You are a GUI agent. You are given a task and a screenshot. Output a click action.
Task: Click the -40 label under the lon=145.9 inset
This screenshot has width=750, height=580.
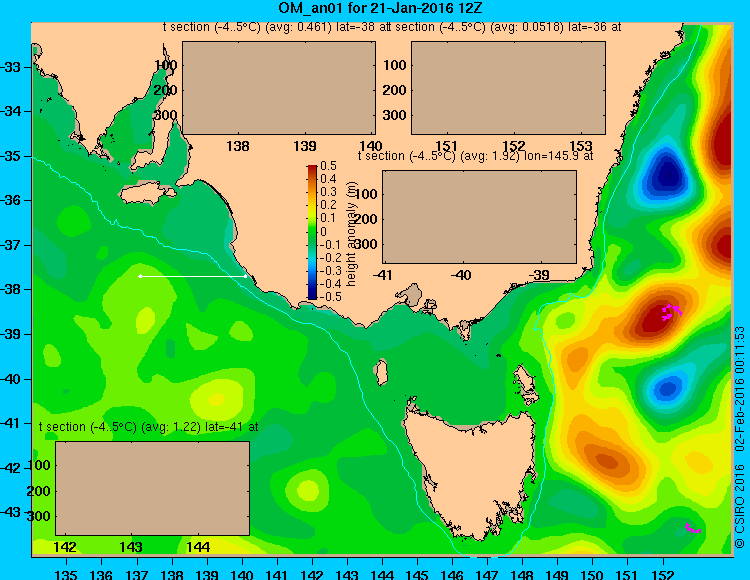pyautogui.click(x=461, y=275)
